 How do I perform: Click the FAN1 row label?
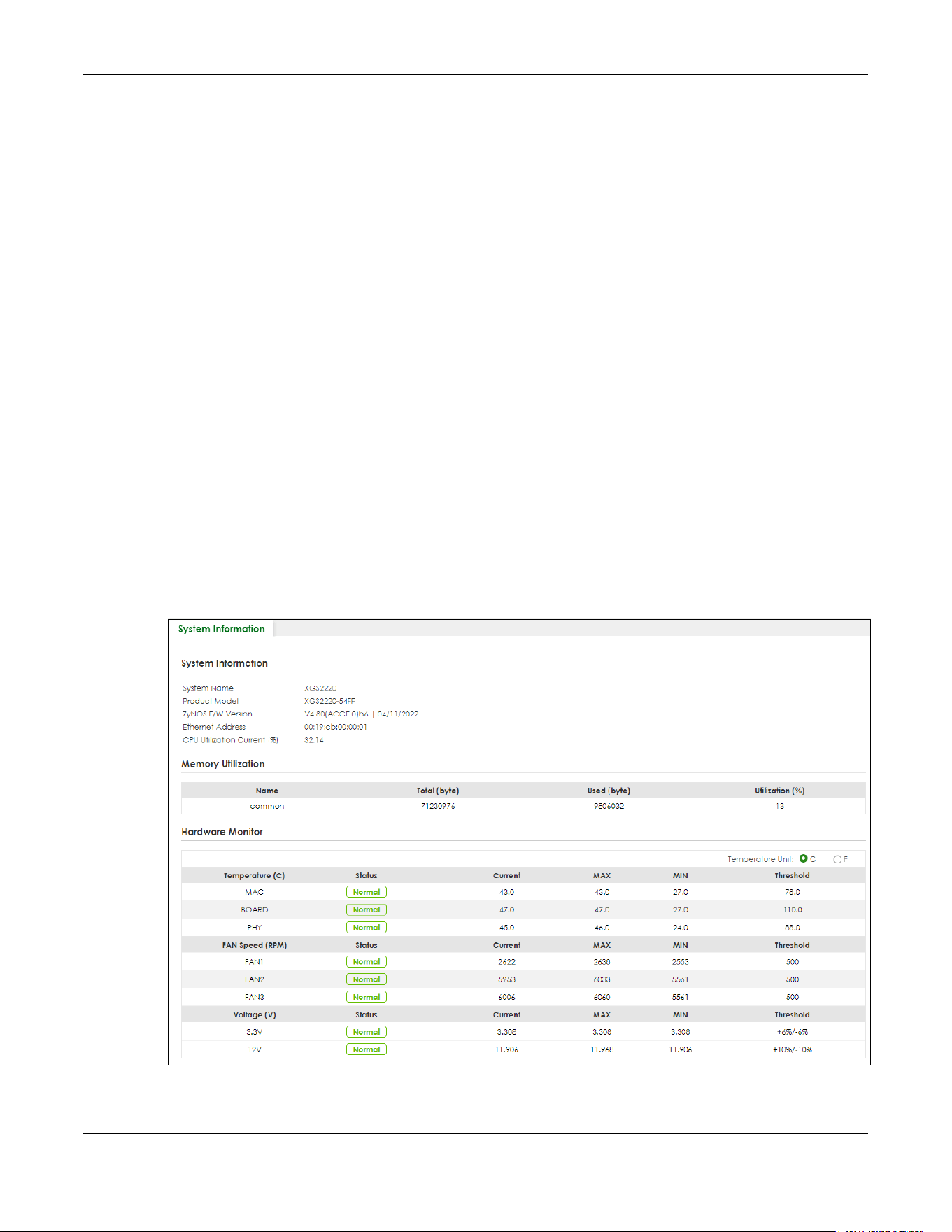coord(254,962)
